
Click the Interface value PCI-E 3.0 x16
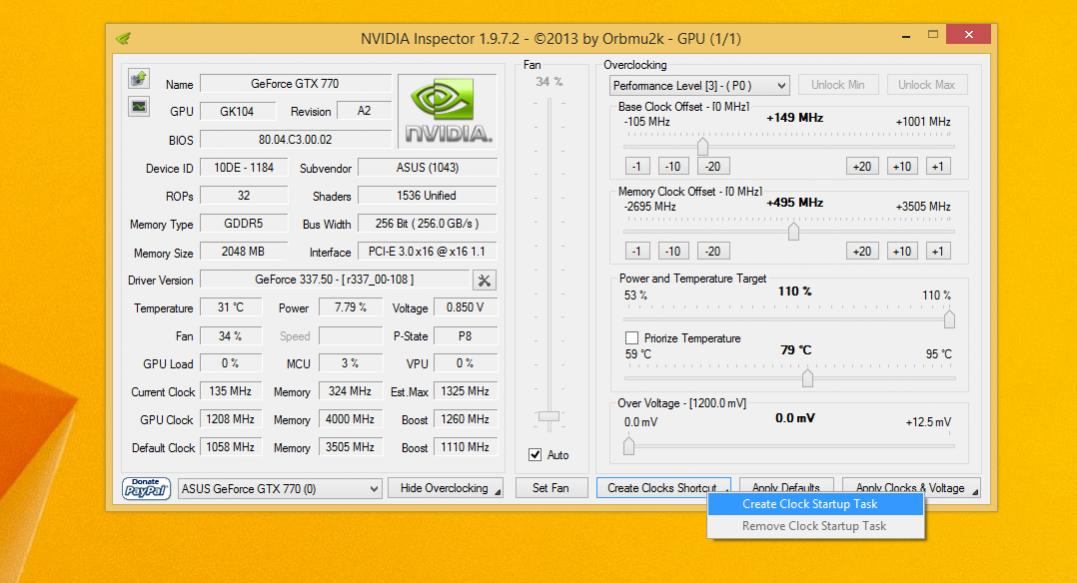click(x=427, y=251)
